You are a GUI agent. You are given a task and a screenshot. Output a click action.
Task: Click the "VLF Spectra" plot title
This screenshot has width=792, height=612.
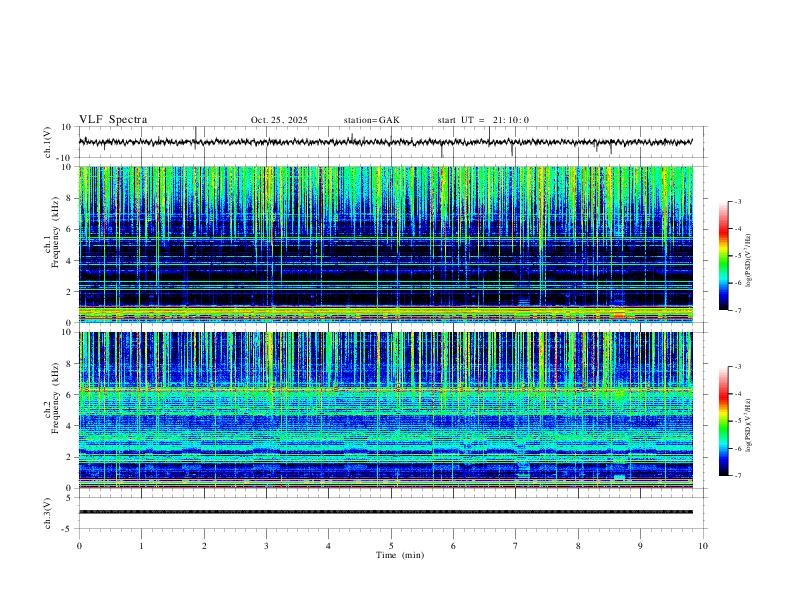(x=113, y=120)
